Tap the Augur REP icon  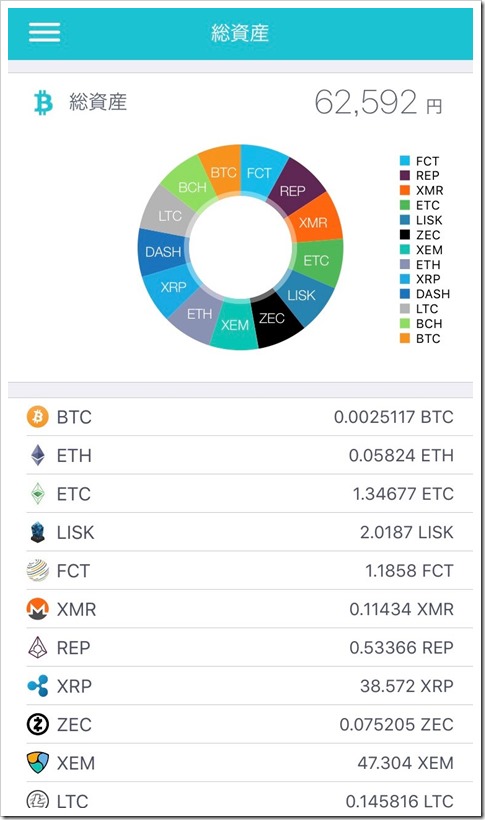click(x=38, y=647)
